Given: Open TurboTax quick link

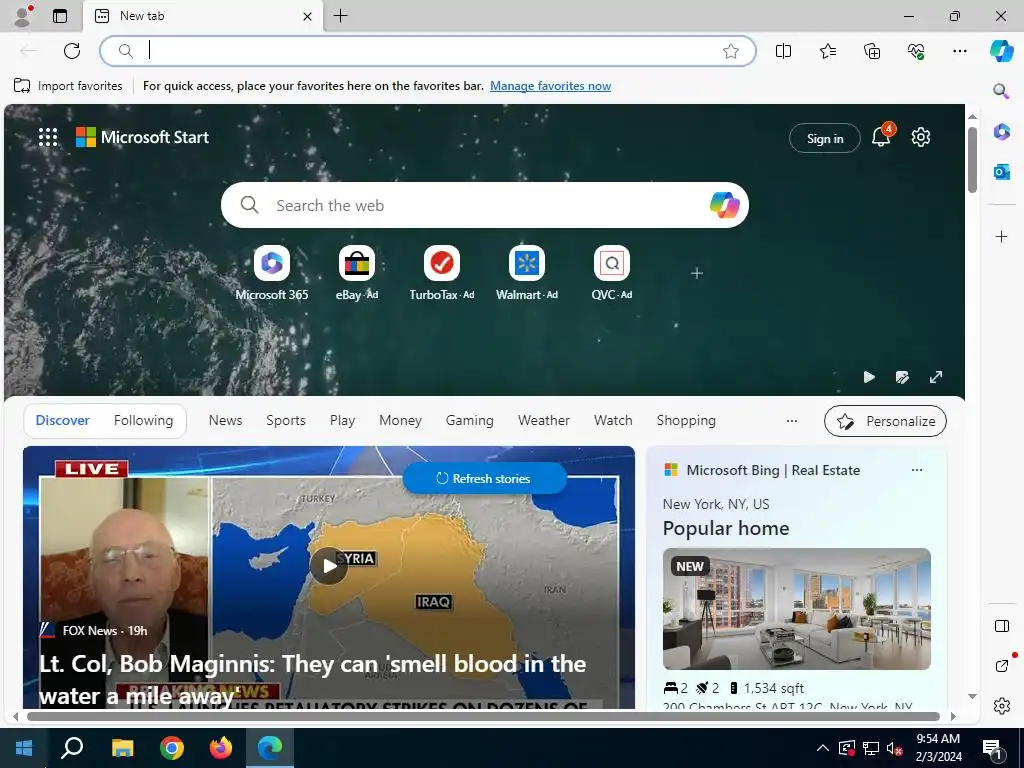Looking at the screenshot, I should pyautogui.click(x=441, y=273).
